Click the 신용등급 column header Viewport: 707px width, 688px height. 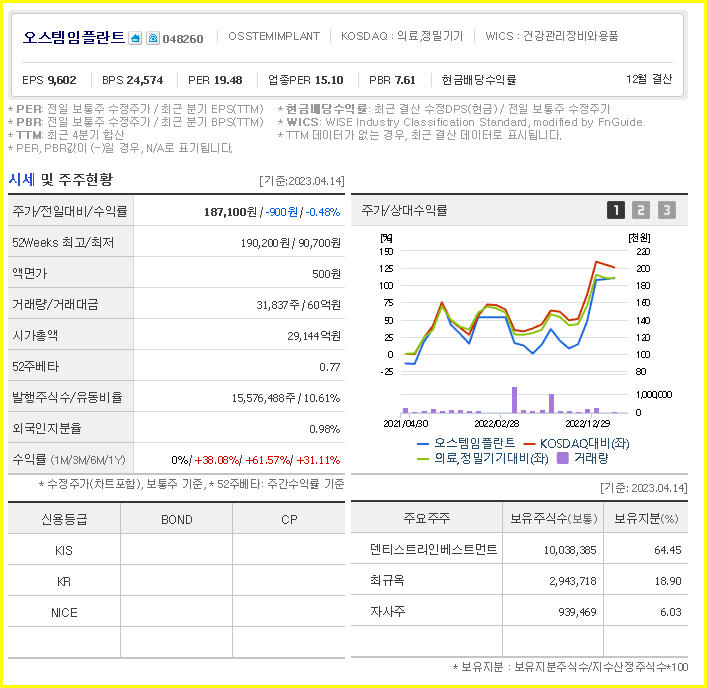64,519
